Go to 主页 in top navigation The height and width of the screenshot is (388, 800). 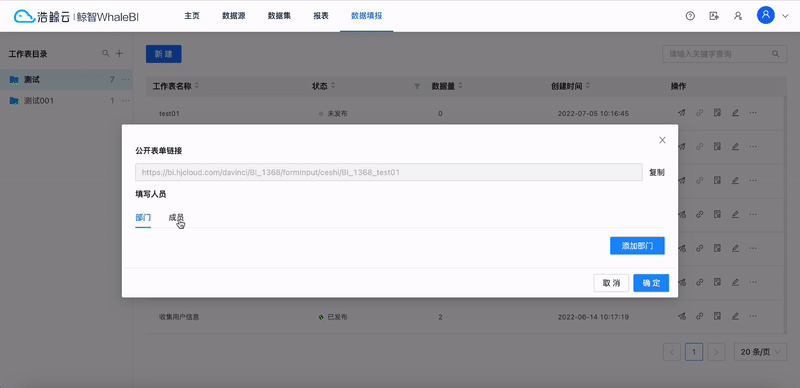tap(191, 15)
